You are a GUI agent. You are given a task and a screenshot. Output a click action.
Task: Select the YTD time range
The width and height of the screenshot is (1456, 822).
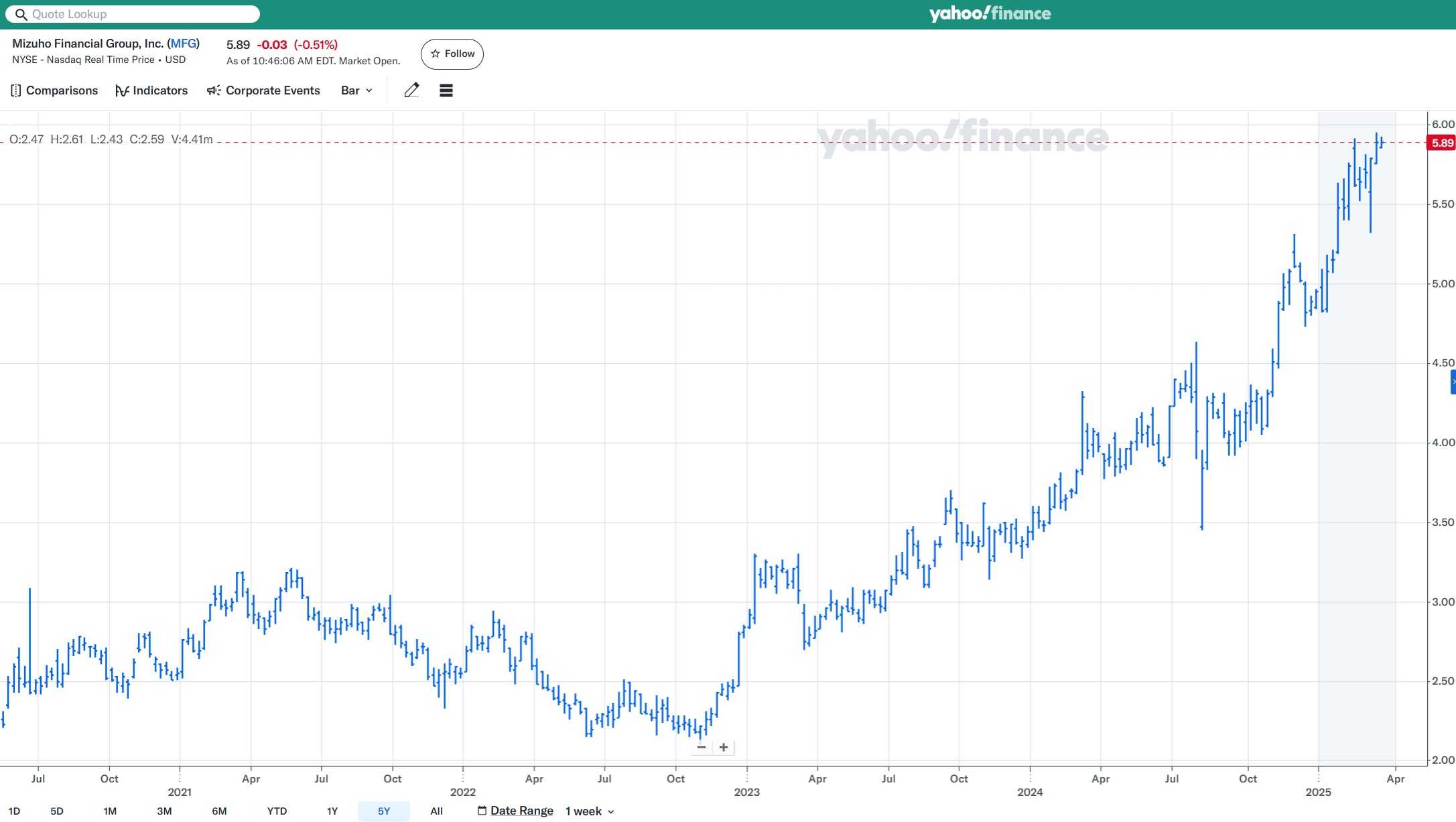[x=277, y=811]
